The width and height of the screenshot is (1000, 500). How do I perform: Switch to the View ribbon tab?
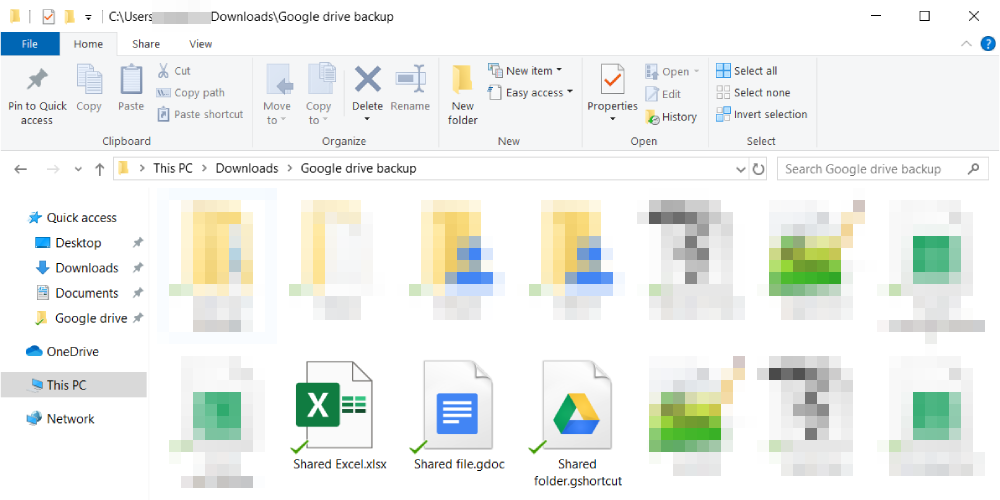[x=200, y=44]
